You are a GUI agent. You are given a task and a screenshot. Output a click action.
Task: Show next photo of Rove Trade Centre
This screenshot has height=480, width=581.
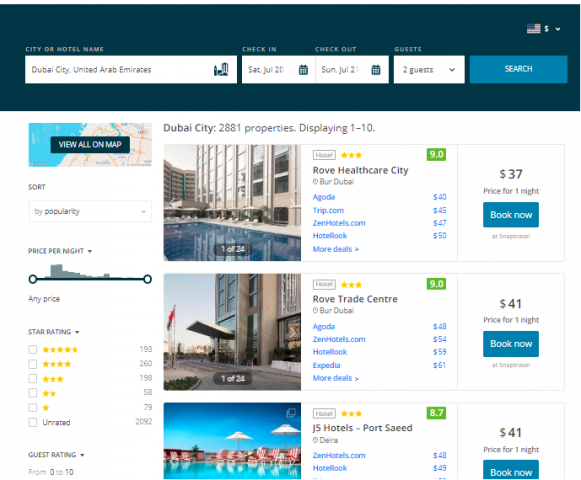coord(292,332)
